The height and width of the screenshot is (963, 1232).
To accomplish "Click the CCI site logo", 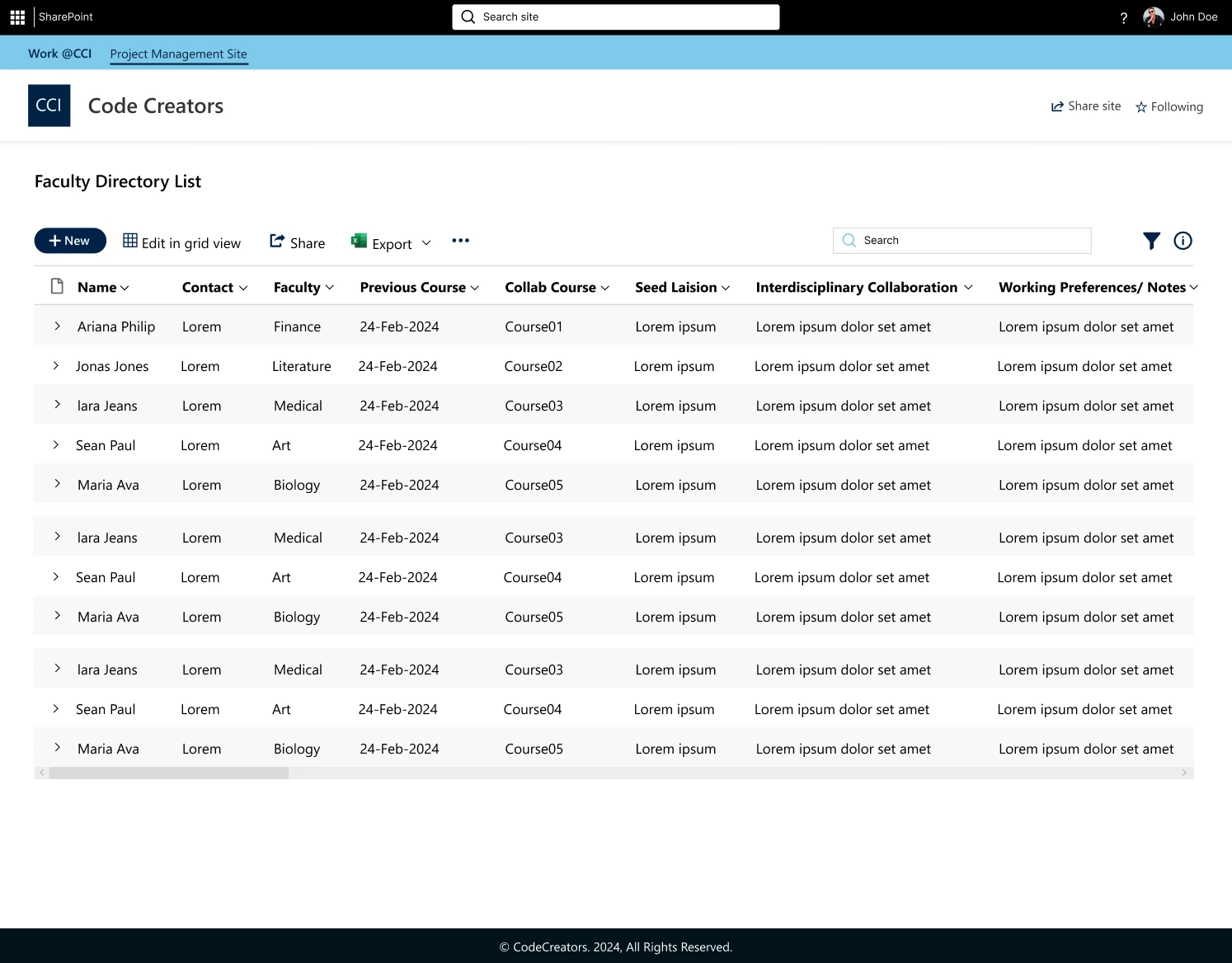I will coord(49,105).
